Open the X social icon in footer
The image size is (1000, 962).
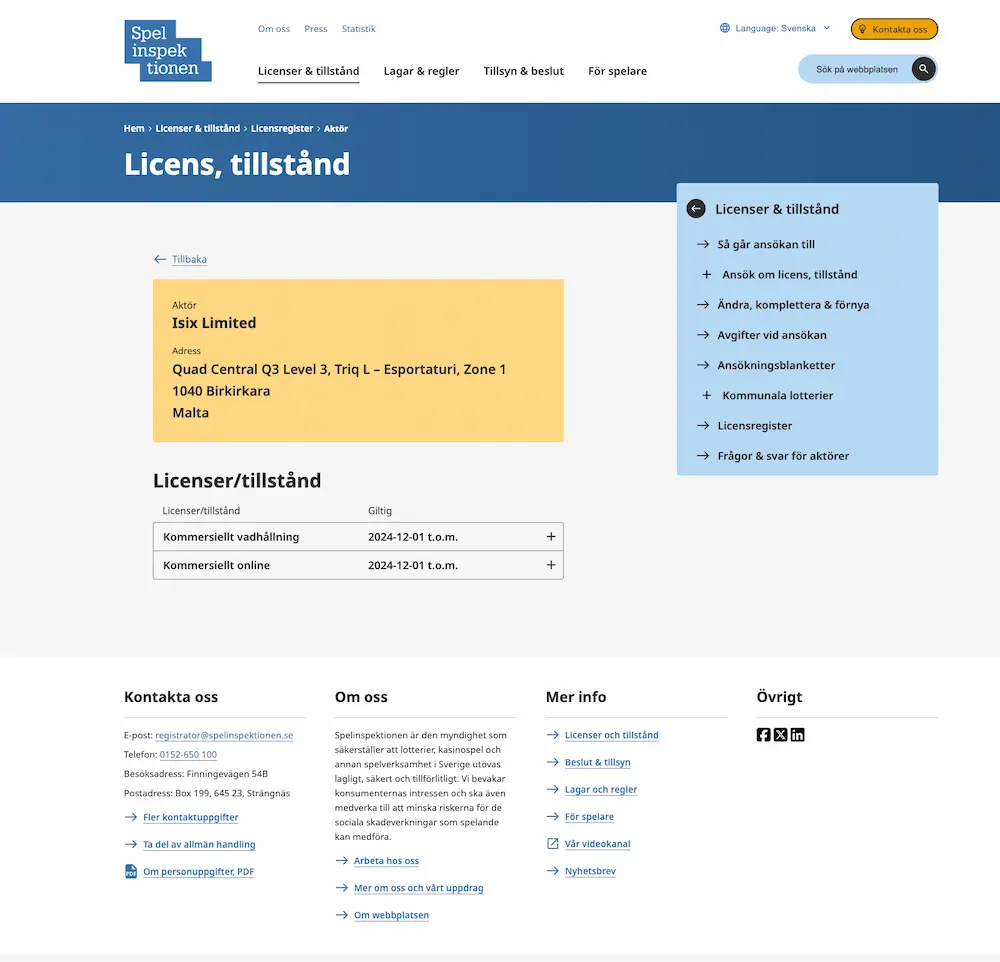[781, 735]
